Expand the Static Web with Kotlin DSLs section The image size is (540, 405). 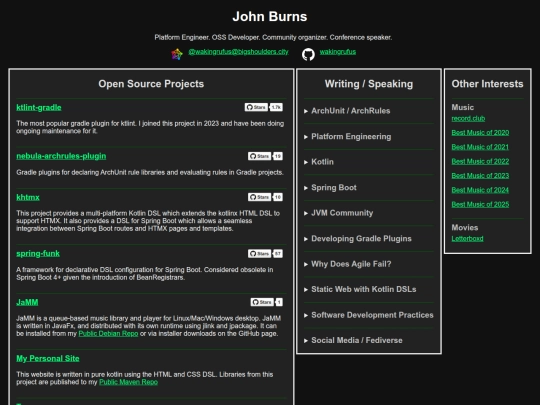(369, 289)
